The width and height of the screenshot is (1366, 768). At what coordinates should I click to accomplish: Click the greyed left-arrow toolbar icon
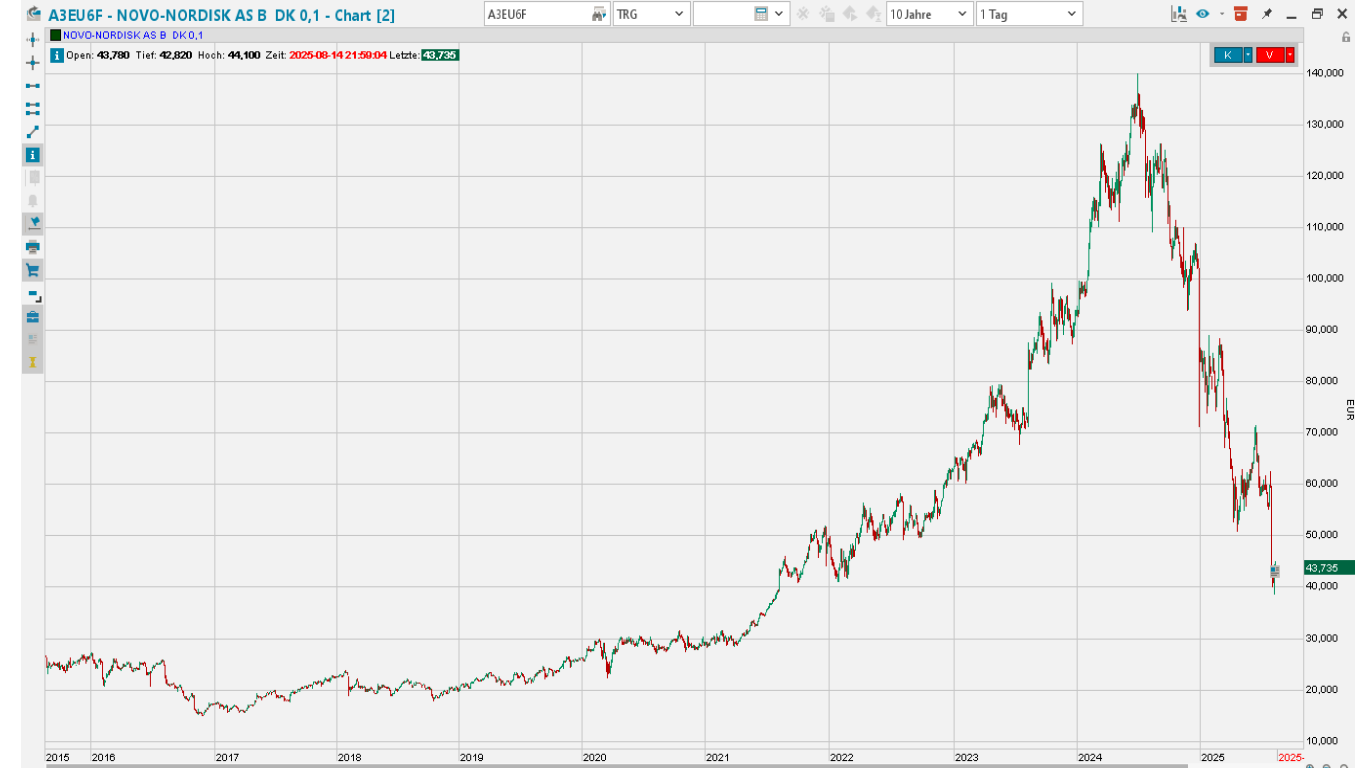point(850,14)
